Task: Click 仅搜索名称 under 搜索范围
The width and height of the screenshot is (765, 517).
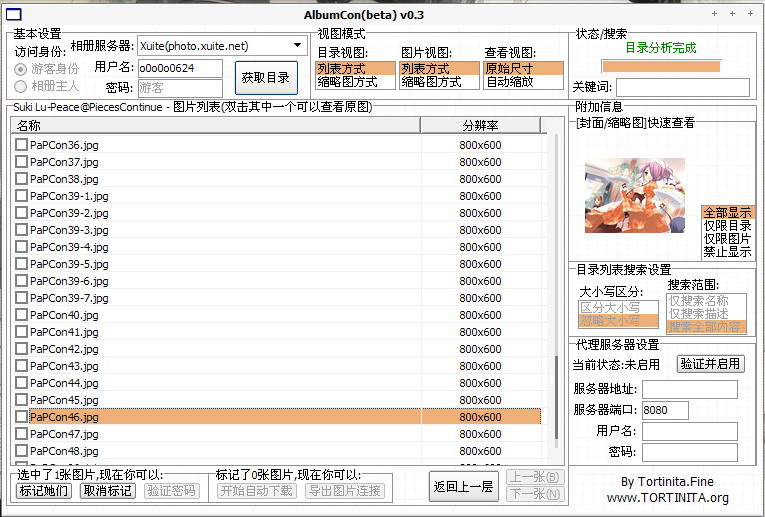Action: (706, 300)
